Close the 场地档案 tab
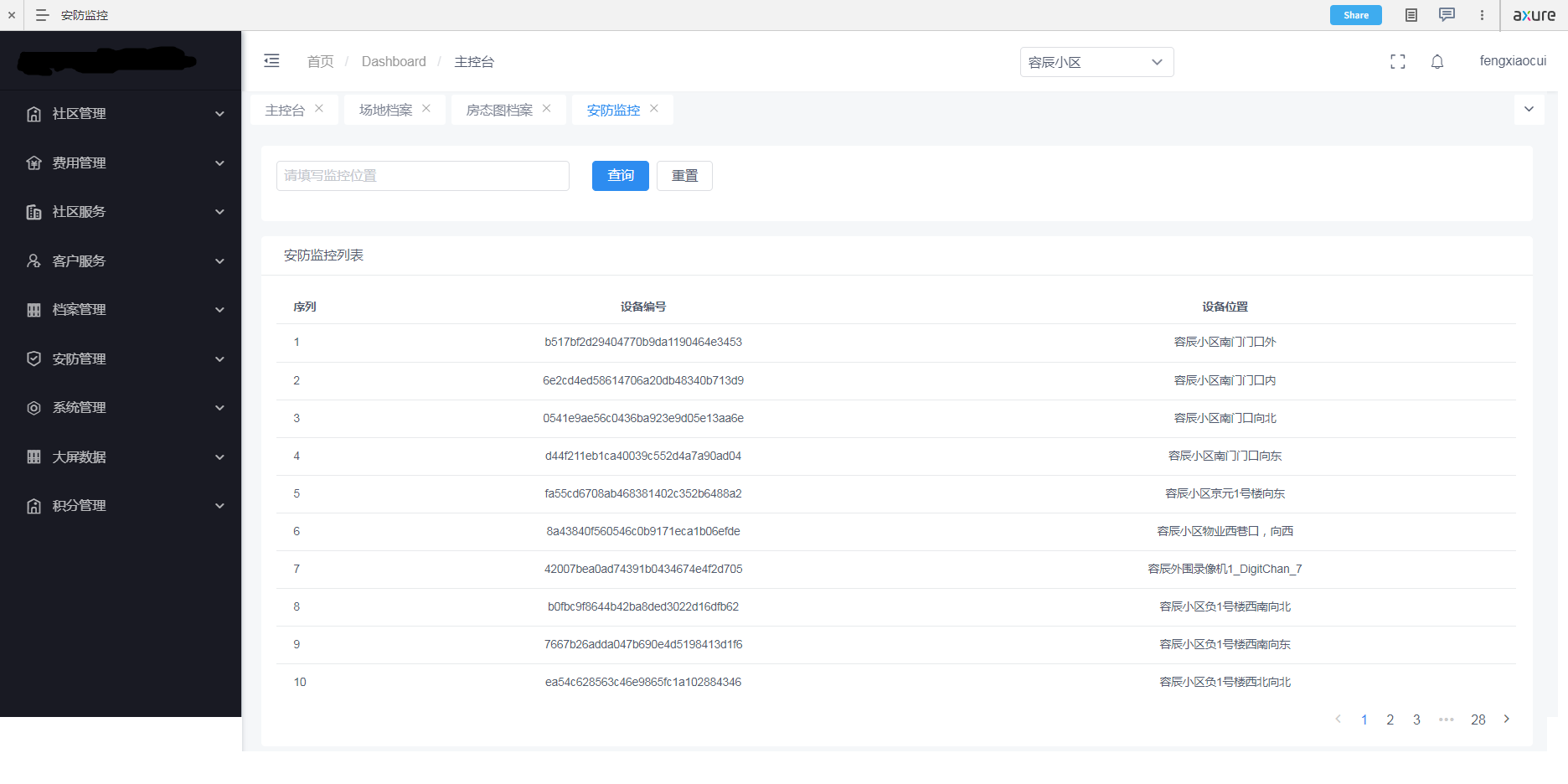Image resolution: width=1568 pixels, height=784 pixels. click(426, 109)
